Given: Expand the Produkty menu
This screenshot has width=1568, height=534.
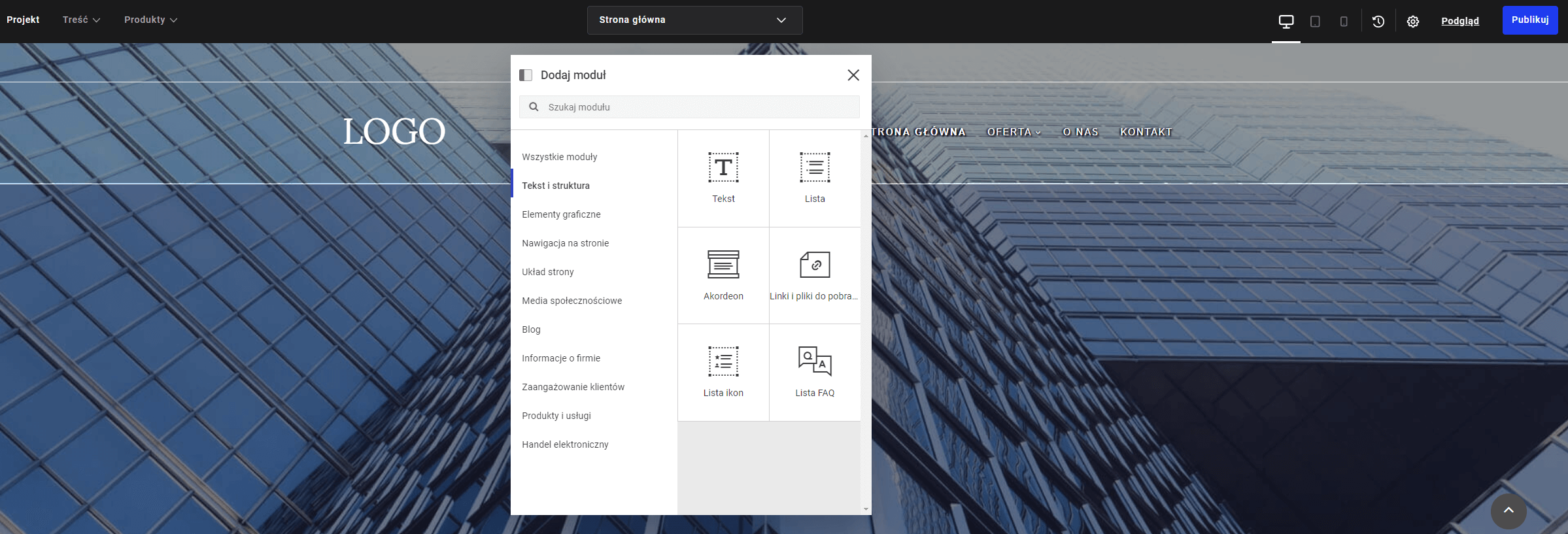Looking at the screenshot, I should pyautogui.click(x=151, y=20).
